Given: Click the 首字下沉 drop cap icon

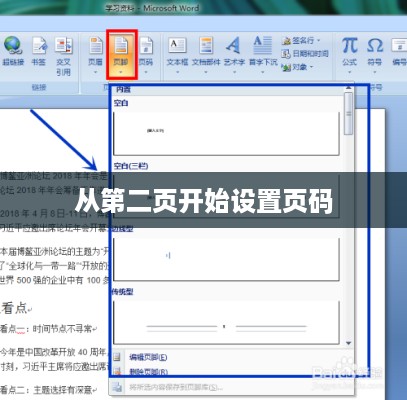Looking at the screenshot, I should [x=263, y=45].
